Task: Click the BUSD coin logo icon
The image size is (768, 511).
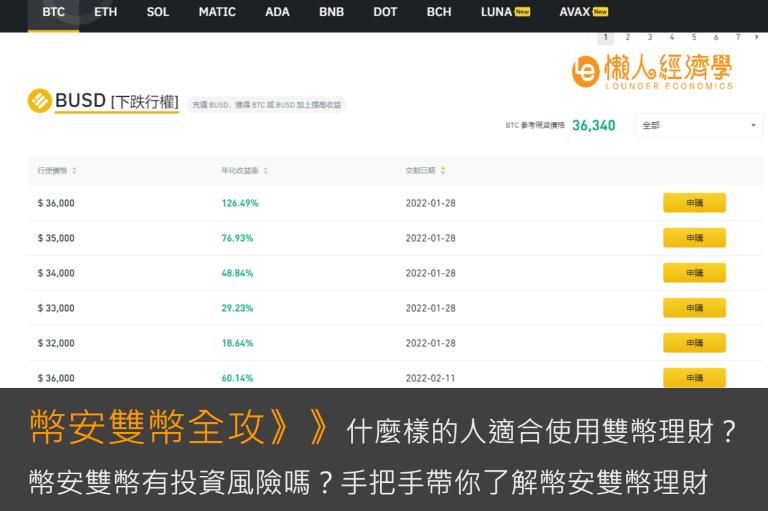Action: 40,100
